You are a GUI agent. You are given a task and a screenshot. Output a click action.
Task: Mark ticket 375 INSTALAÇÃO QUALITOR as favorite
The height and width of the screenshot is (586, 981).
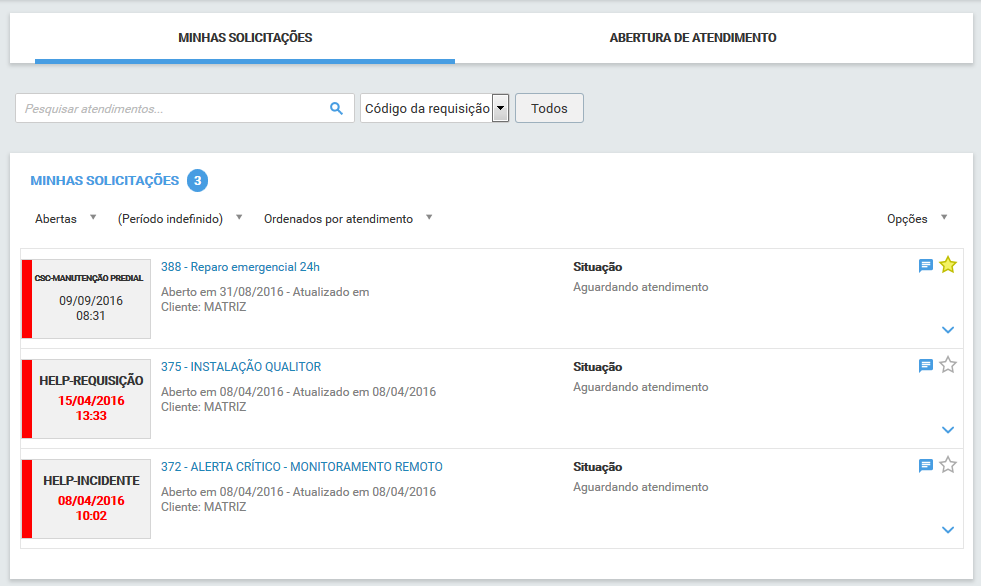coord(947,365)
